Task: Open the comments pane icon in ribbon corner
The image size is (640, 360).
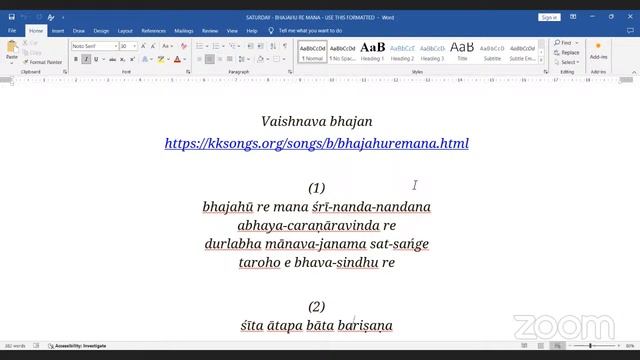Action: pyautogui.click(x=630, y=31)
